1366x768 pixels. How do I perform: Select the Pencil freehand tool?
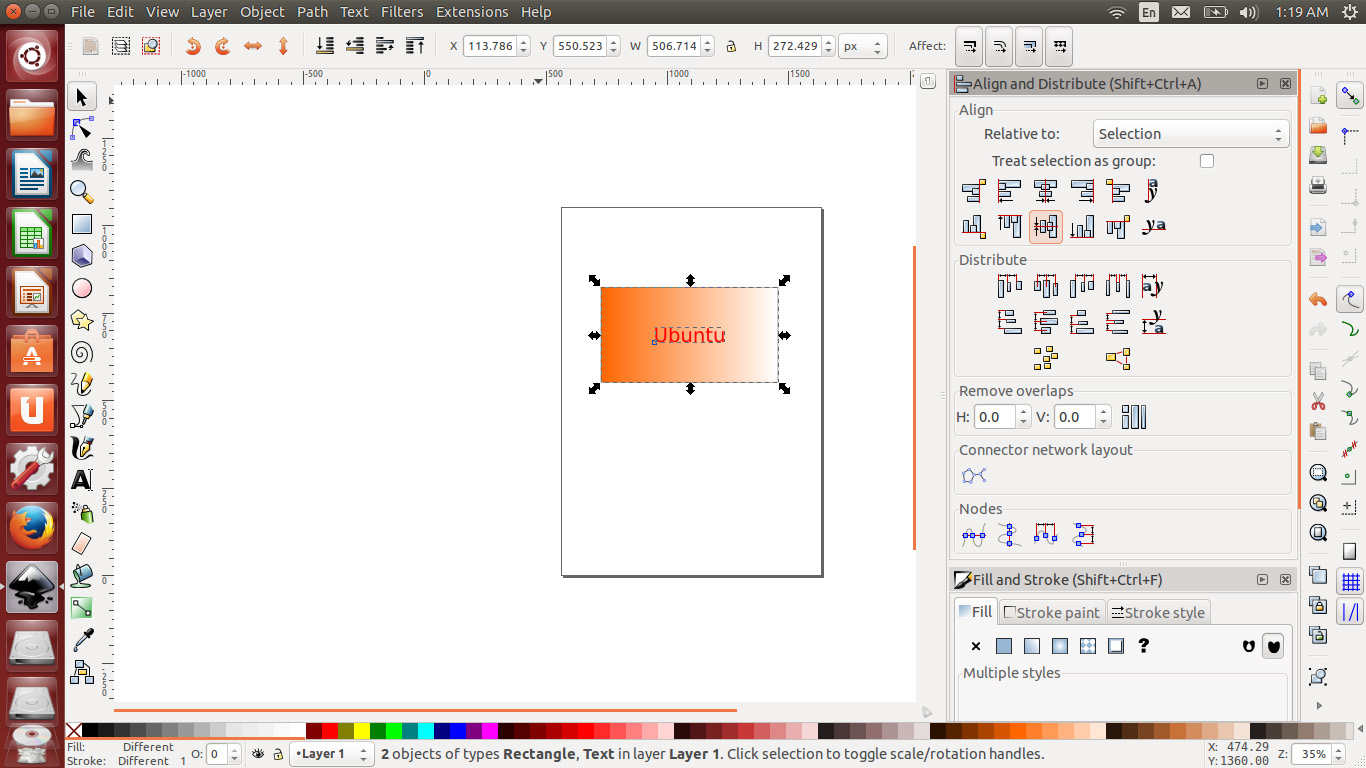tap(82, 384)
